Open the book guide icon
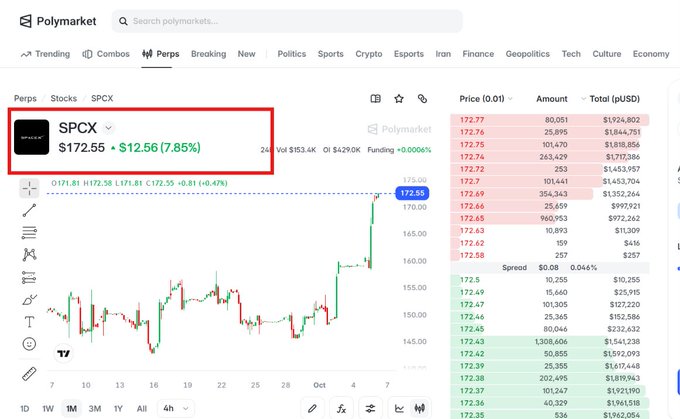 [376, 99]
